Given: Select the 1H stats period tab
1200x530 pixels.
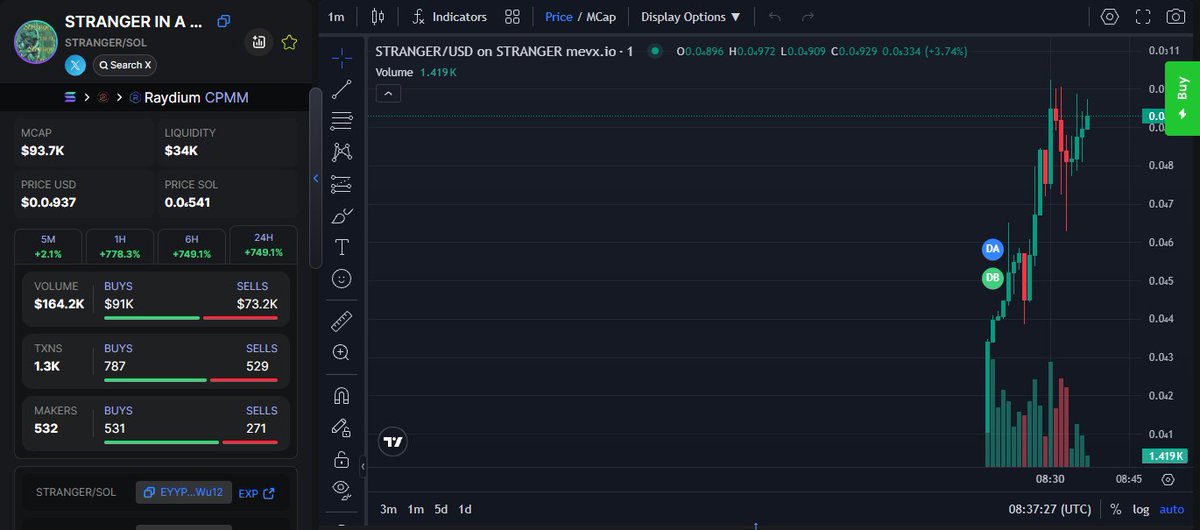Looking at the screenshot, I should click(120, 246).
